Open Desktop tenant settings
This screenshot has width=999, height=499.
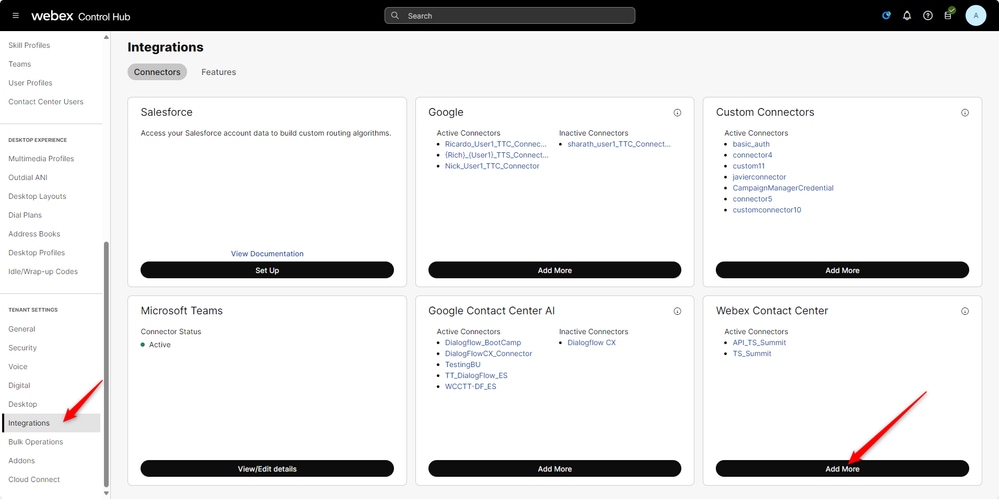[22, 404]
